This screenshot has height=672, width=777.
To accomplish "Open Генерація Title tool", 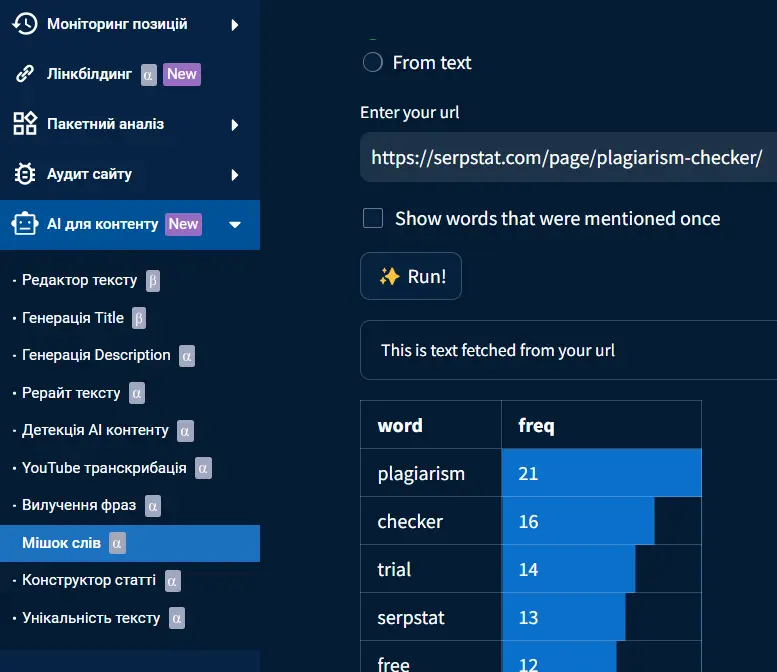I will [73, 318].
